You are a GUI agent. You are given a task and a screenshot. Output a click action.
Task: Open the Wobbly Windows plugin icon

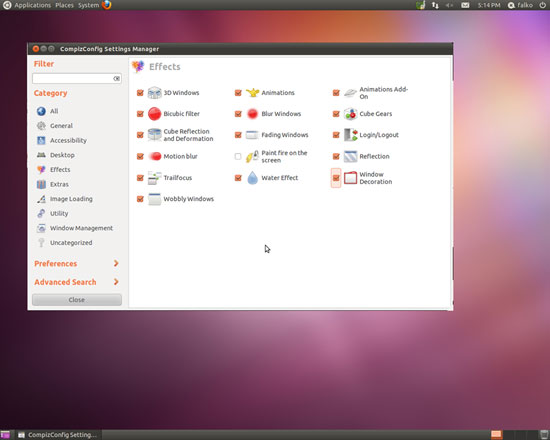click(154, 199)
